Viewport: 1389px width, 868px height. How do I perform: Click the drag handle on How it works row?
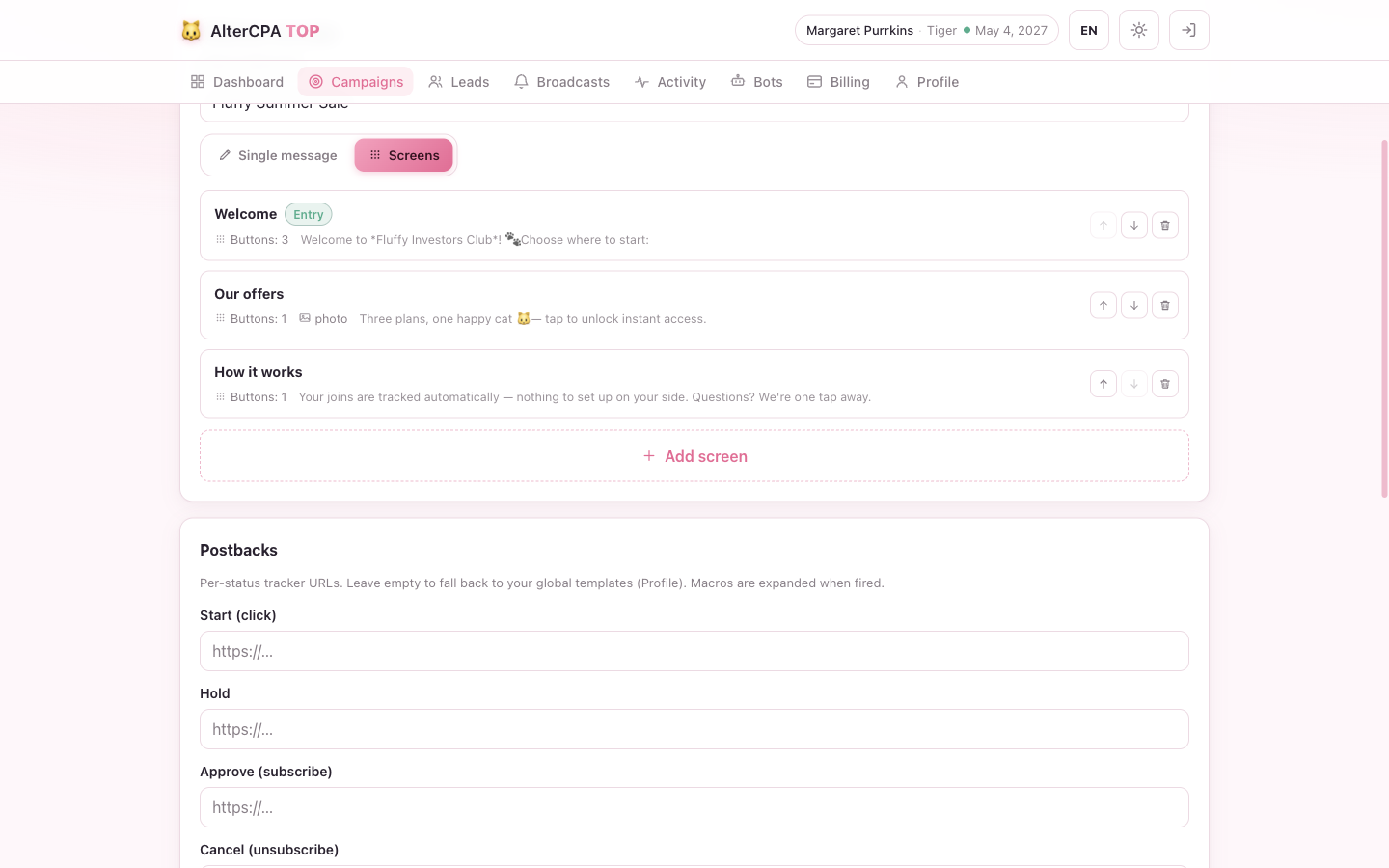(x=220, y=396)
